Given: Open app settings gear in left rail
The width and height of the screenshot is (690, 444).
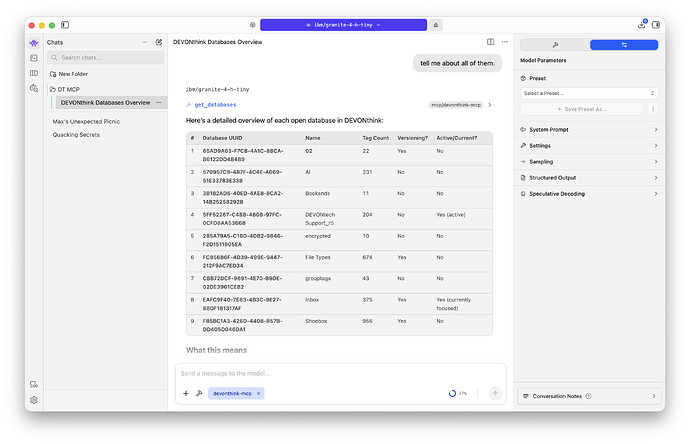Looking at the screenshot, I should click(34, 400).
